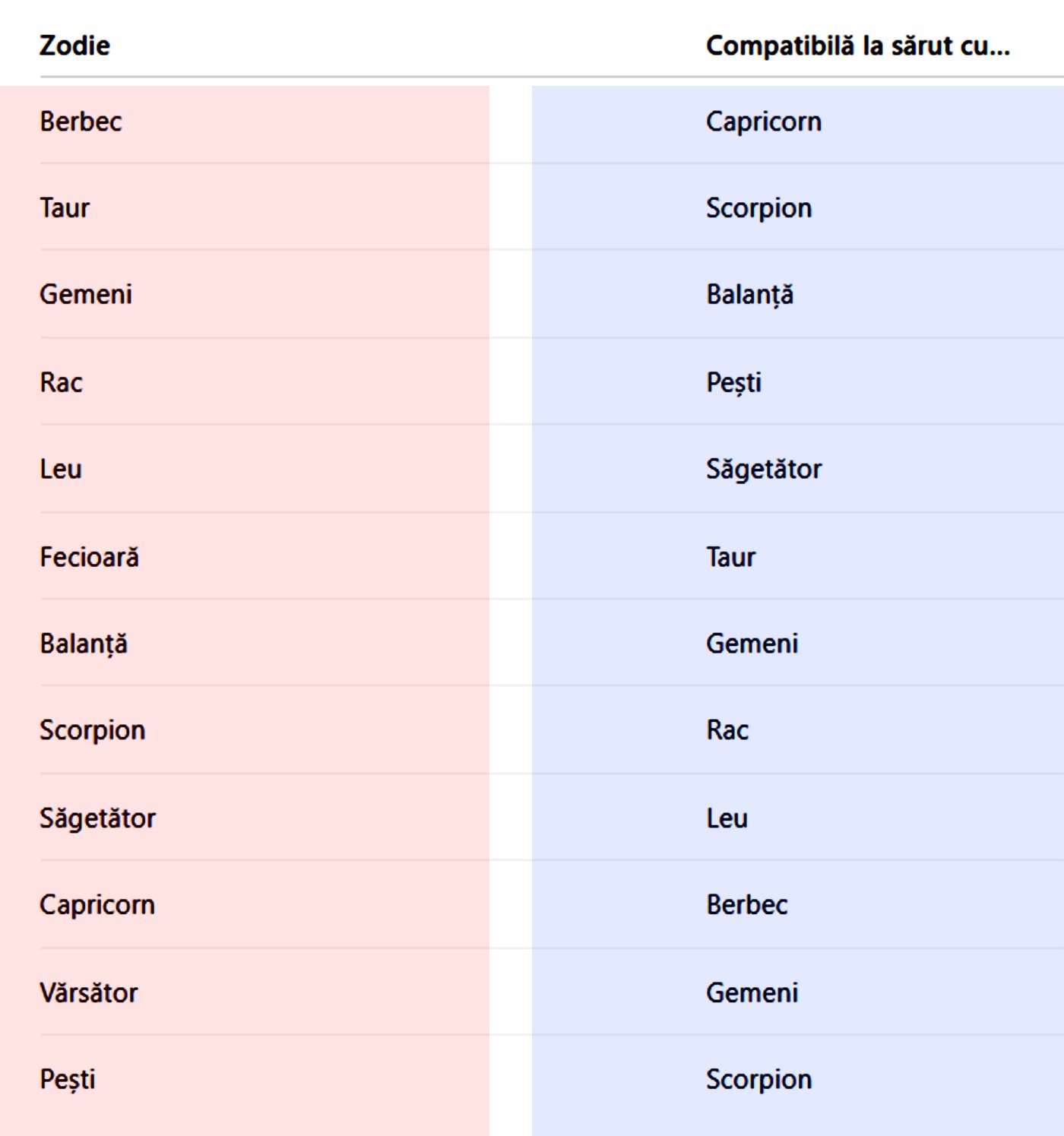This screenshot has height=1136, width=1064.
Task: Click Balanță in the compatibility column
Action: point(749,294)
